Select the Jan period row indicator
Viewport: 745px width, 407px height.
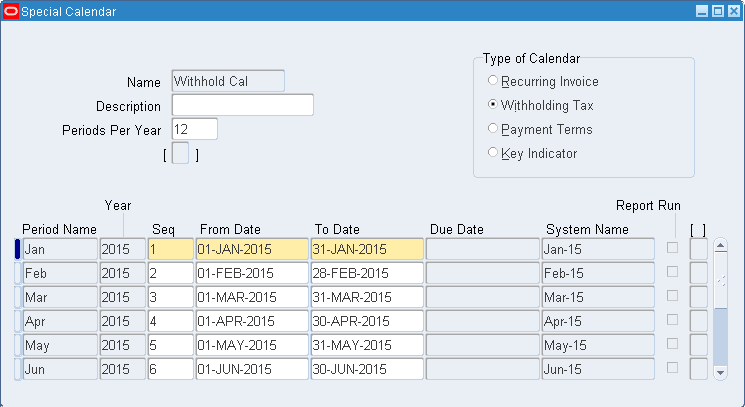(x=17, y=249)
